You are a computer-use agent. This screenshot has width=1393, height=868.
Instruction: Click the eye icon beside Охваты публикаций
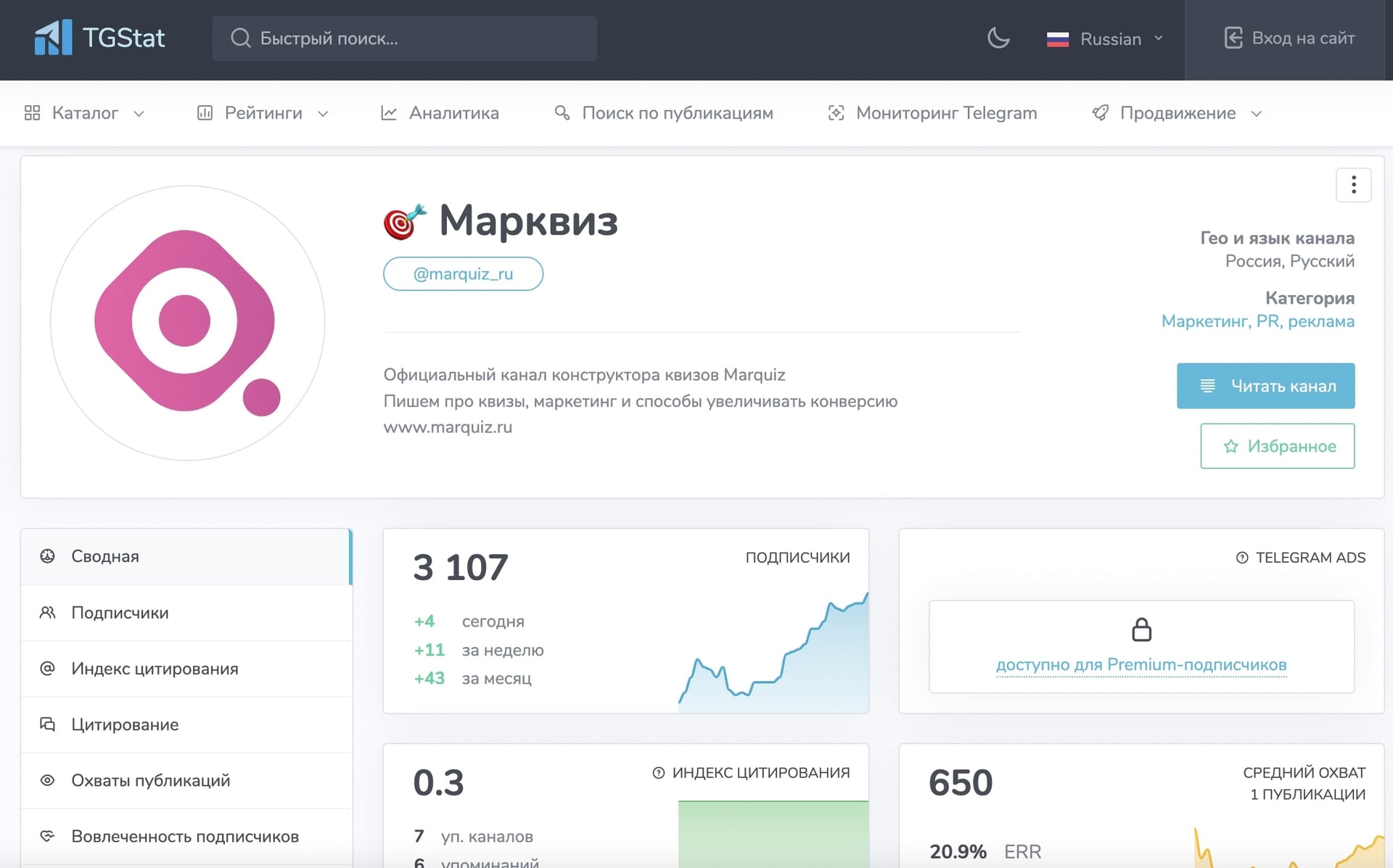(47, 780)
